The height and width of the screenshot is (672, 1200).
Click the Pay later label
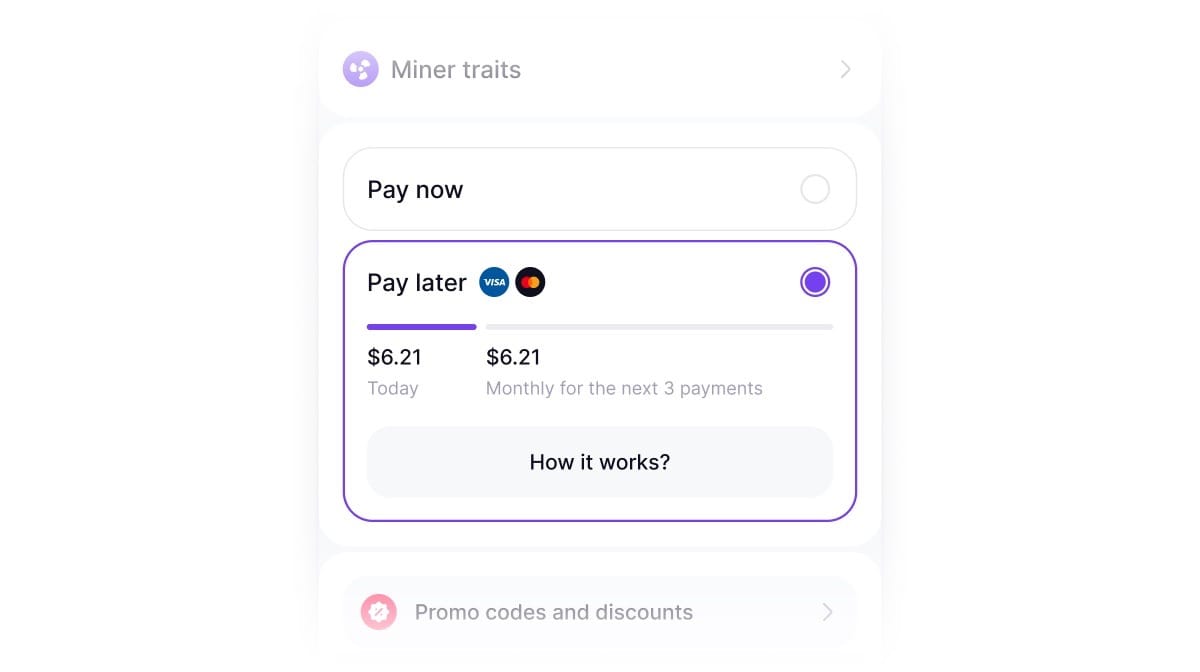pos(416,283)
